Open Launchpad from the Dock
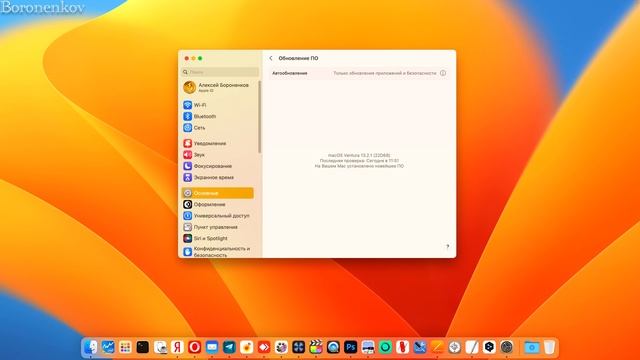Image resolution: width=640 pixels, height=360 pixels. click(x=125, y=347)
